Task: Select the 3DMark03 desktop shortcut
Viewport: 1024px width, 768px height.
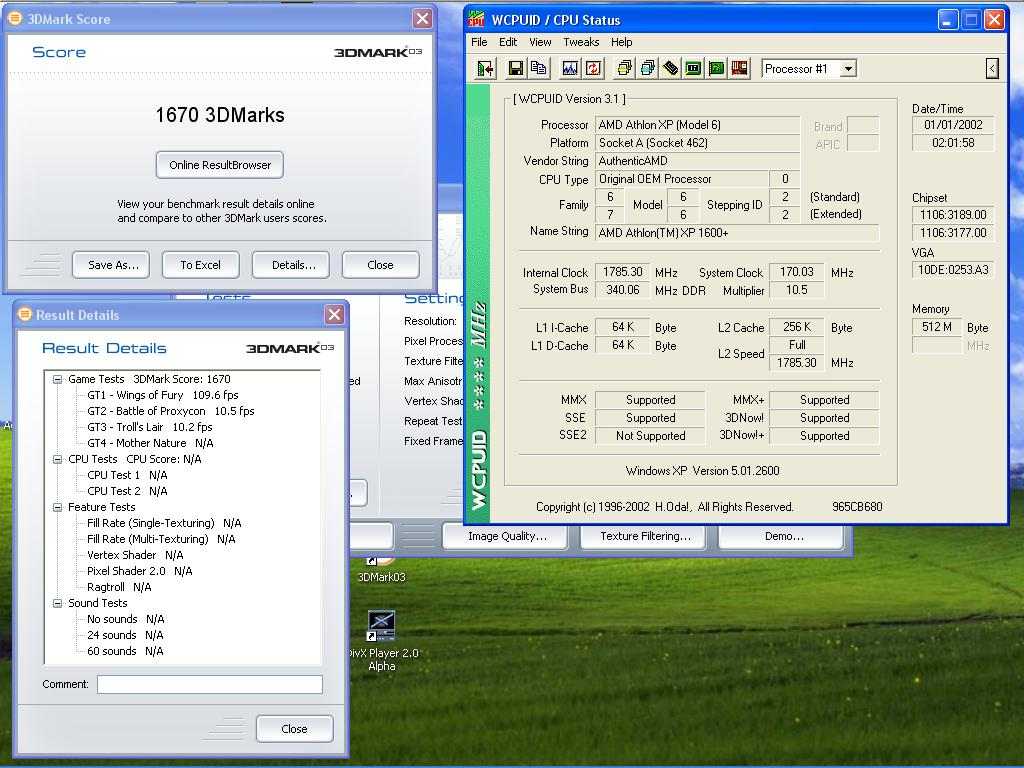Action: pos(381,569)
